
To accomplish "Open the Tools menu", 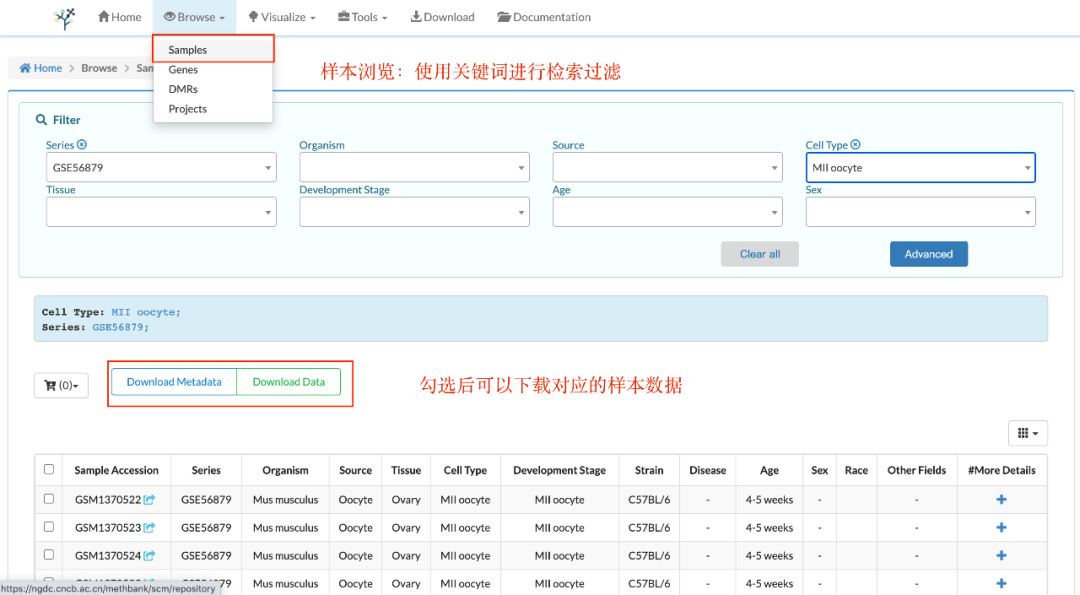I will [362, 17].
